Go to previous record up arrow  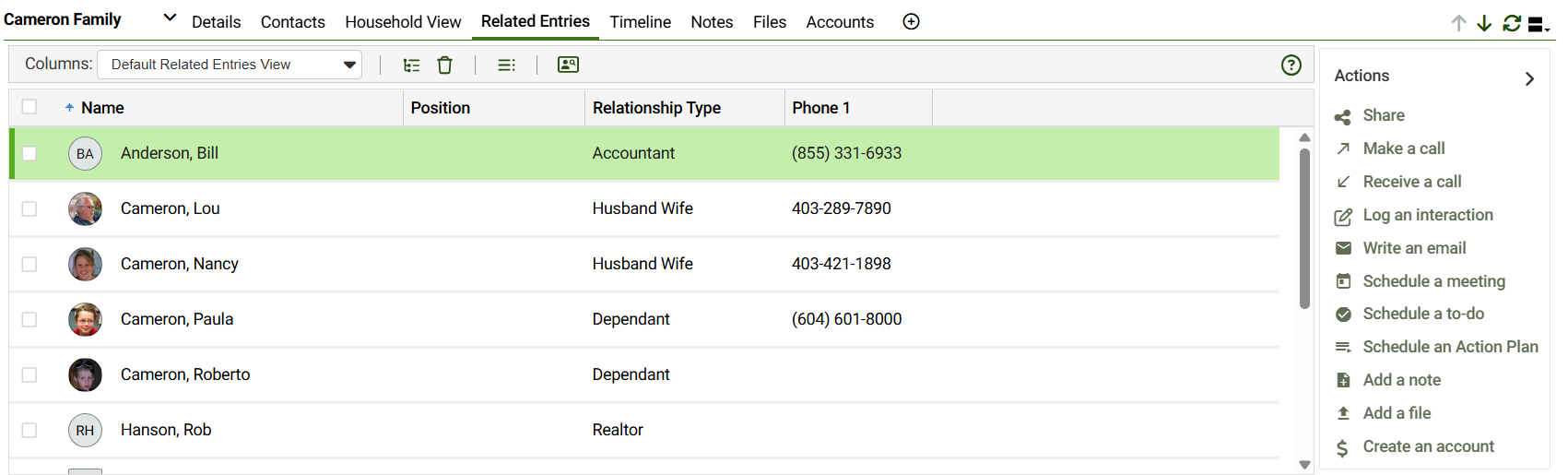(x=1458, y=23)
